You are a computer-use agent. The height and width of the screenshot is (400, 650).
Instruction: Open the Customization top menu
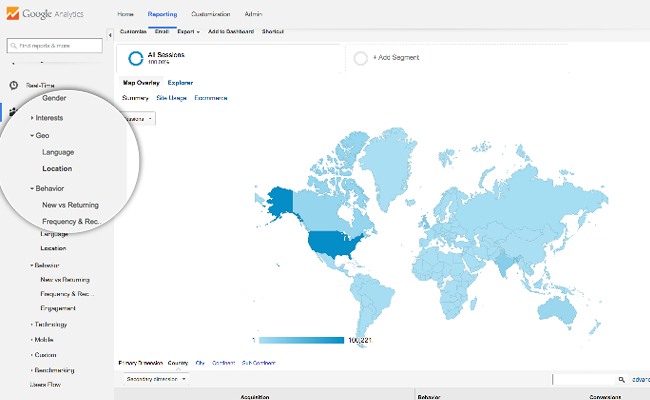[208, 15]
